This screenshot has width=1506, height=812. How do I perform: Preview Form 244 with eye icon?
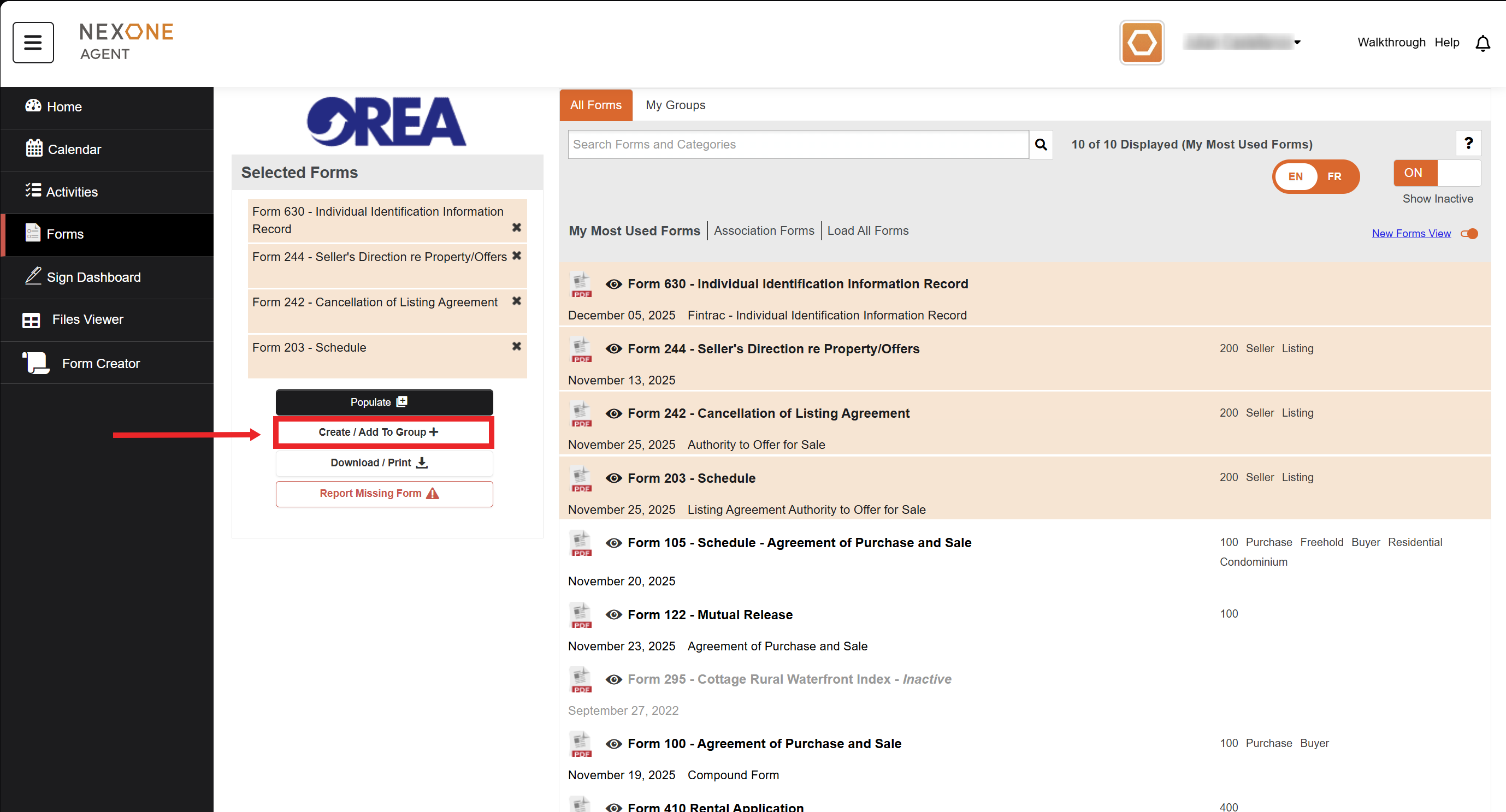tap(613, 349)
